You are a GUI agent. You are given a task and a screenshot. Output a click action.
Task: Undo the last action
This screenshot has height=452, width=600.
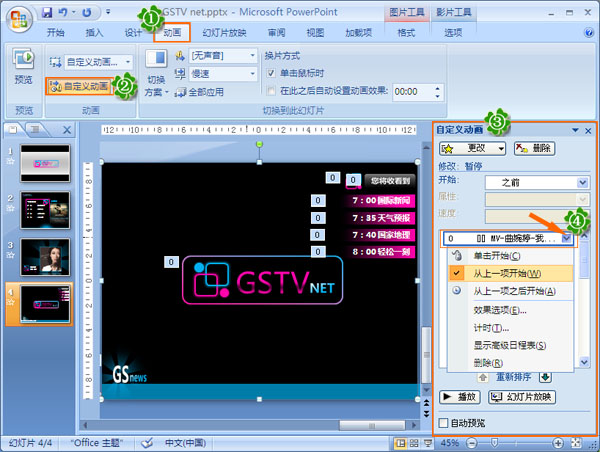63,13
